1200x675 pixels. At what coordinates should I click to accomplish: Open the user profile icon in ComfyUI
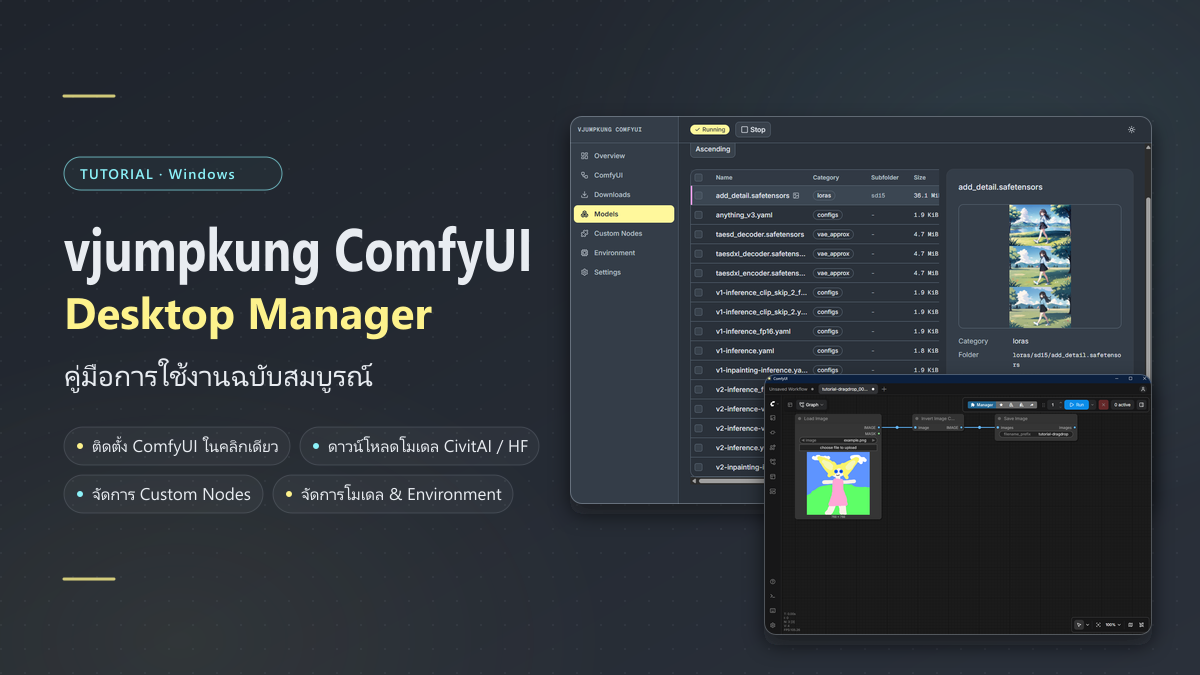coord(1143,389)
